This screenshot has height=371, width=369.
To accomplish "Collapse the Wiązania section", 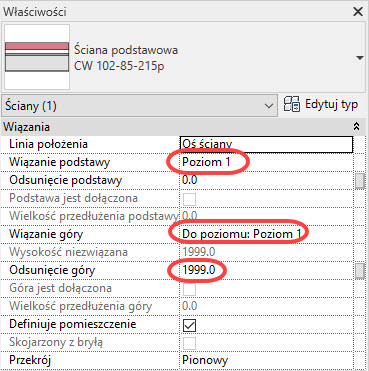I will tap(357, 127).
